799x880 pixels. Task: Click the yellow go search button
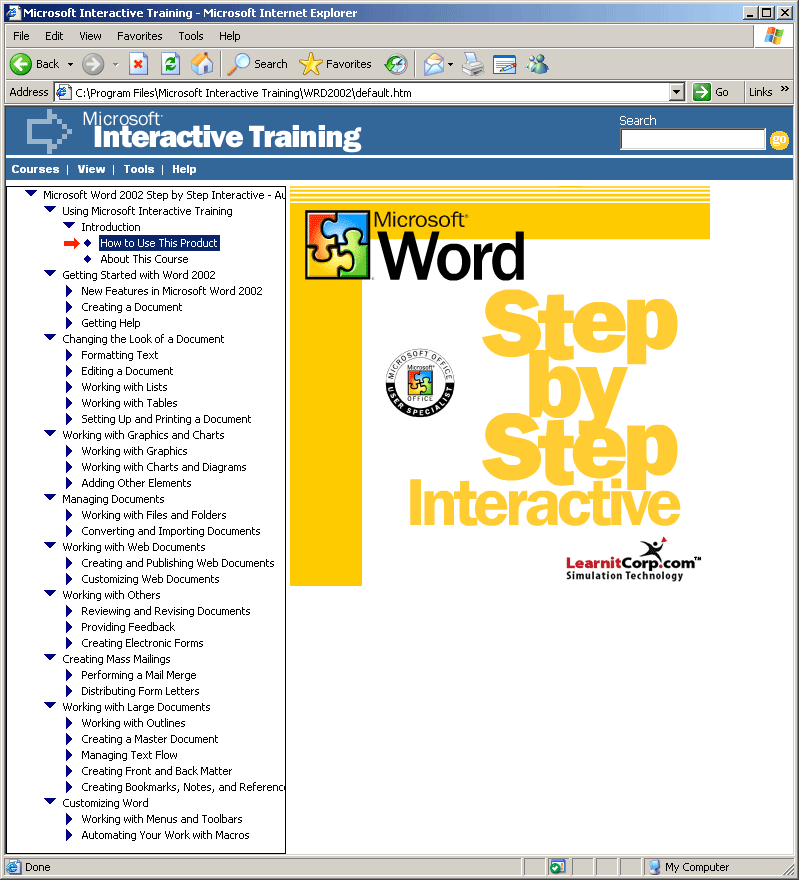point(779,140)
